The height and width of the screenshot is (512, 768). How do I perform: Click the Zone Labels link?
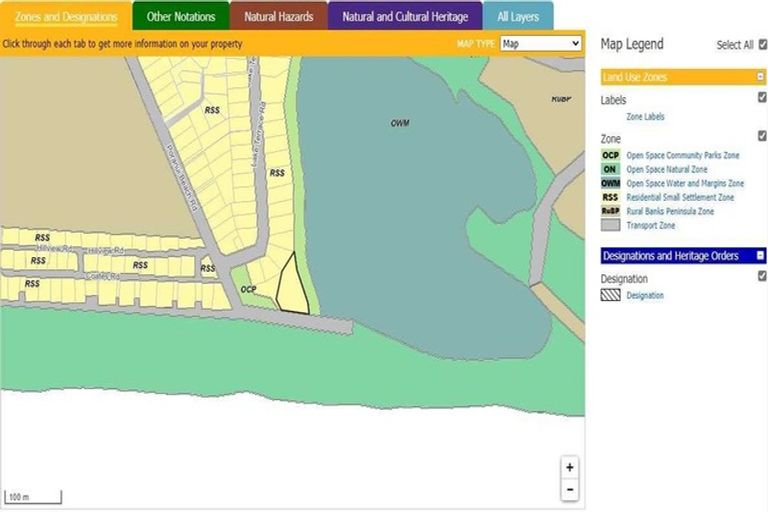pos(645,117)
